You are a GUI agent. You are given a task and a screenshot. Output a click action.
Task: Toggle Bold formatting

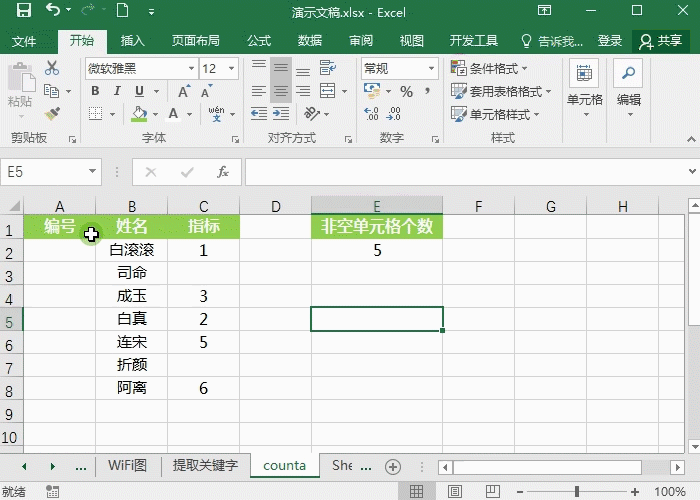coord(95,91)
